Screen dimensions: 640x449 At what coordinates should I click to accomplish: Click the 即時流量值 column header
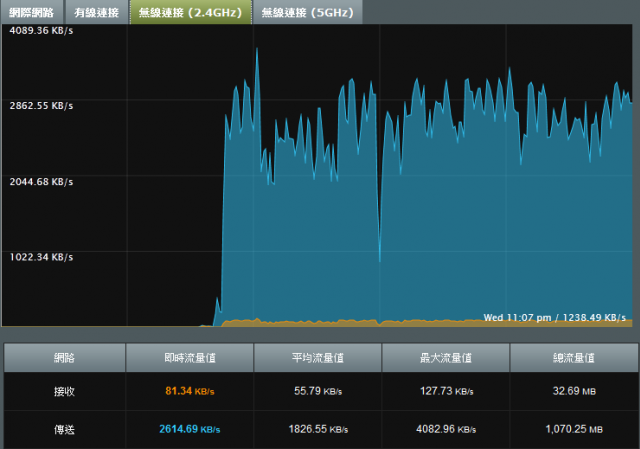190,358
